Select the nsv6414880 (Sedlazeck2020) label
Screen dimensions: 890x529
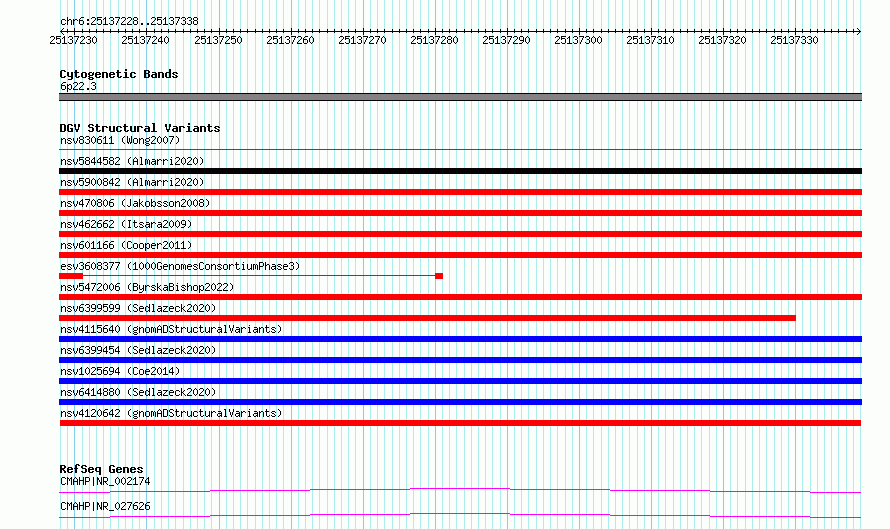click(138, 392)
